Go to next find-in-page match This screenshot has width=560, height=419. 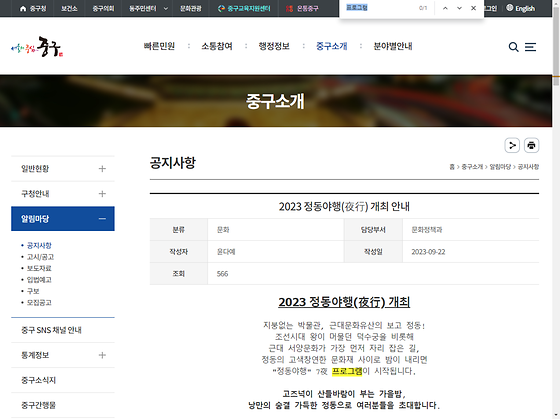[459, 8]
